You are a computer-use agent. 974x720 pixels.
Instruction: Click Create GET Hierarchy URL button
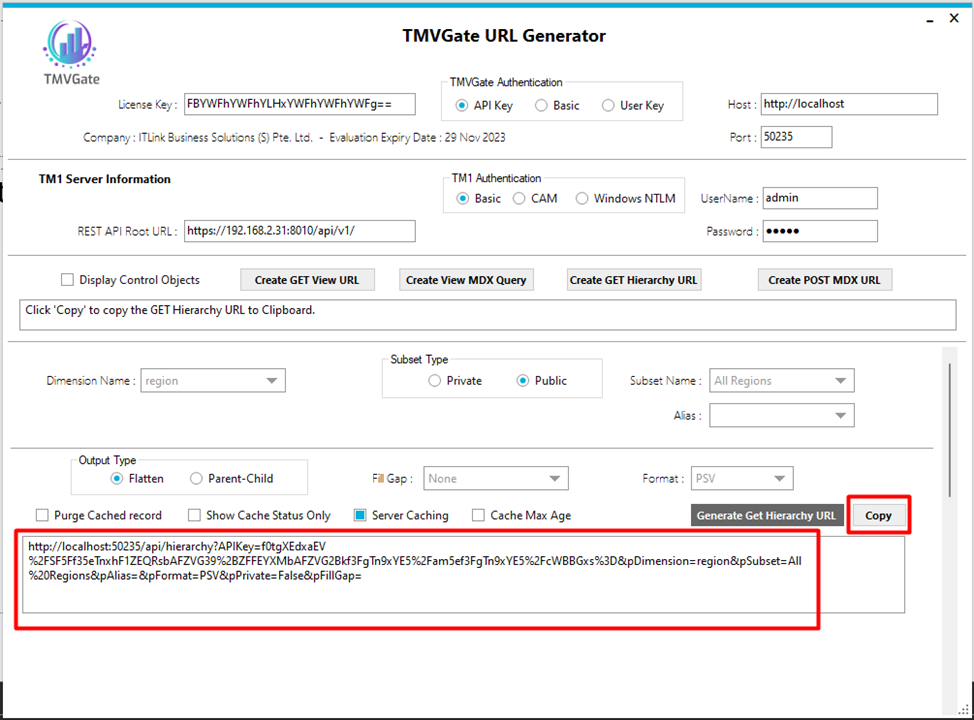coord(634,280)
